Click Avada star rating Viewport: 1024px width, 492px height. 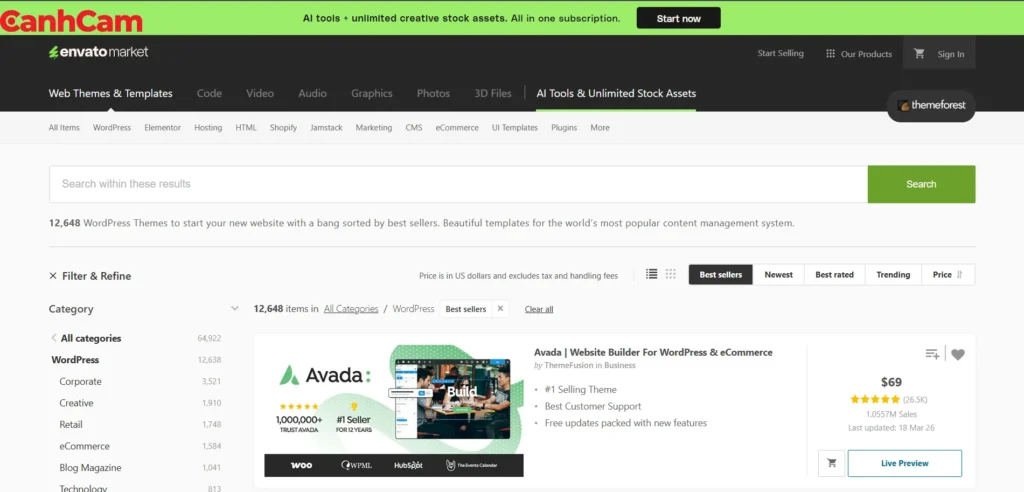pyautogui.click(x=875, y=399)
